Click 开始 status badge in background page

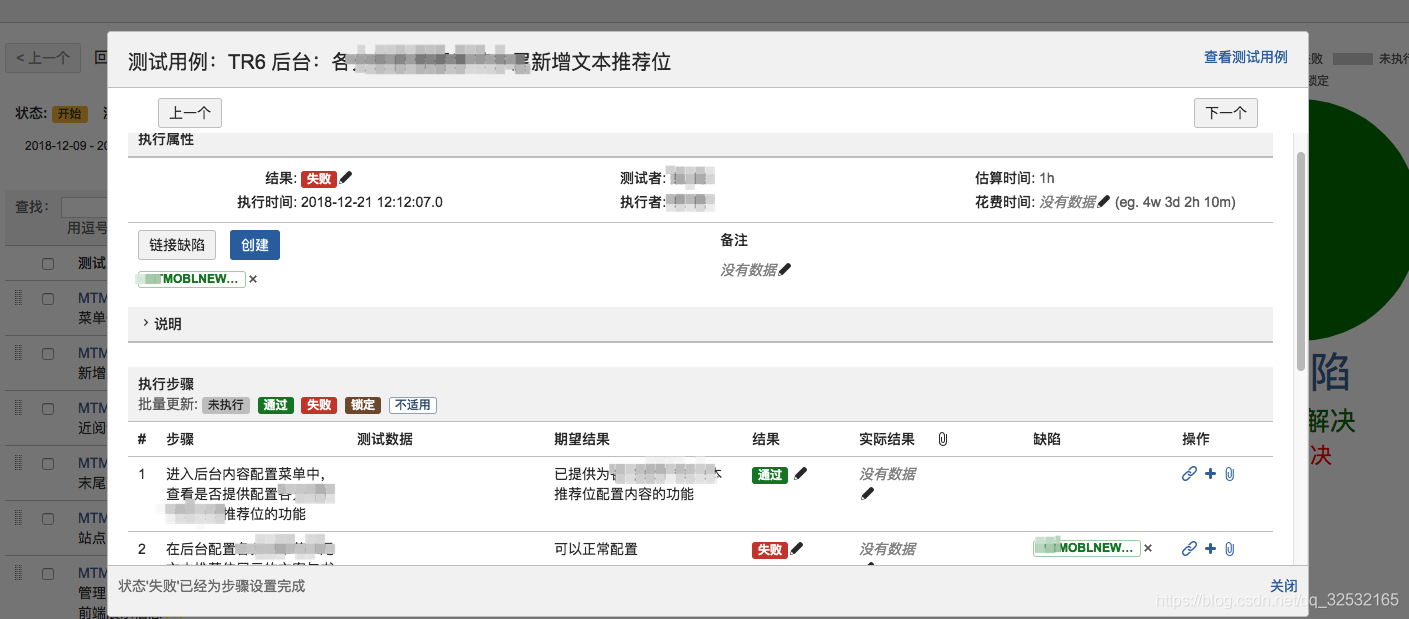70,114
